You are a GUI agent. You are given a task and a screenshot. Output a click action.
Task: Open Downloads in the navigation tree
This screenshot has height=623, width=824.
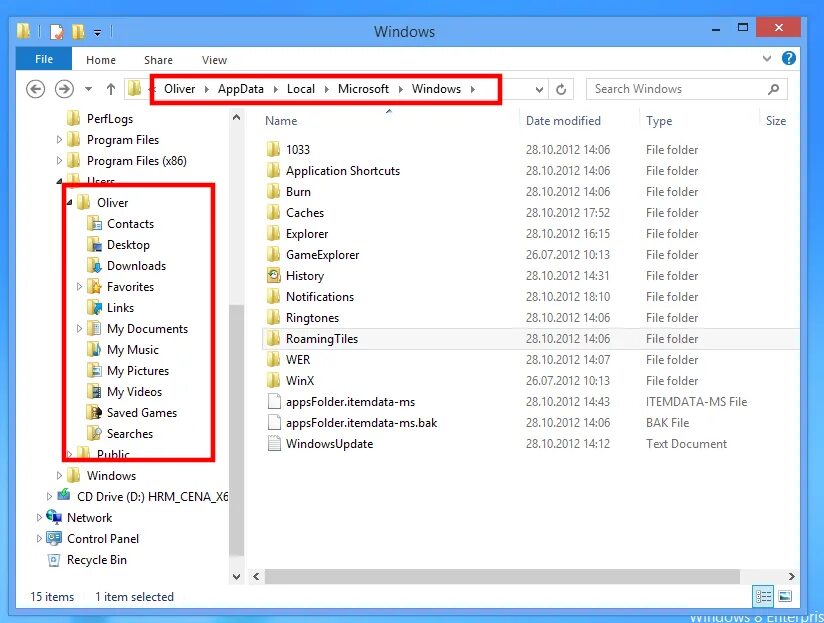[136, 266]
